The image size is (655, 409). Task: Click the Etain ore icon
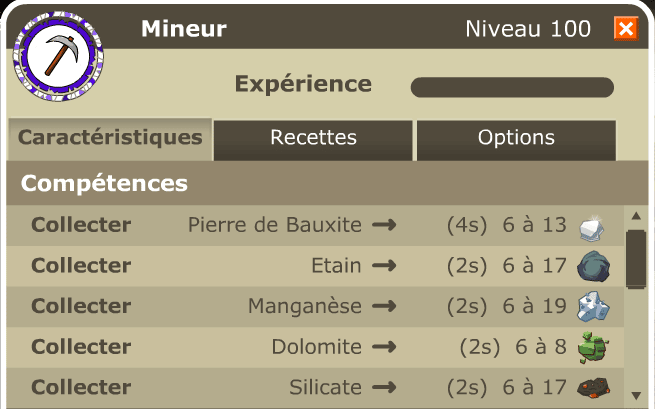point(593,266)
